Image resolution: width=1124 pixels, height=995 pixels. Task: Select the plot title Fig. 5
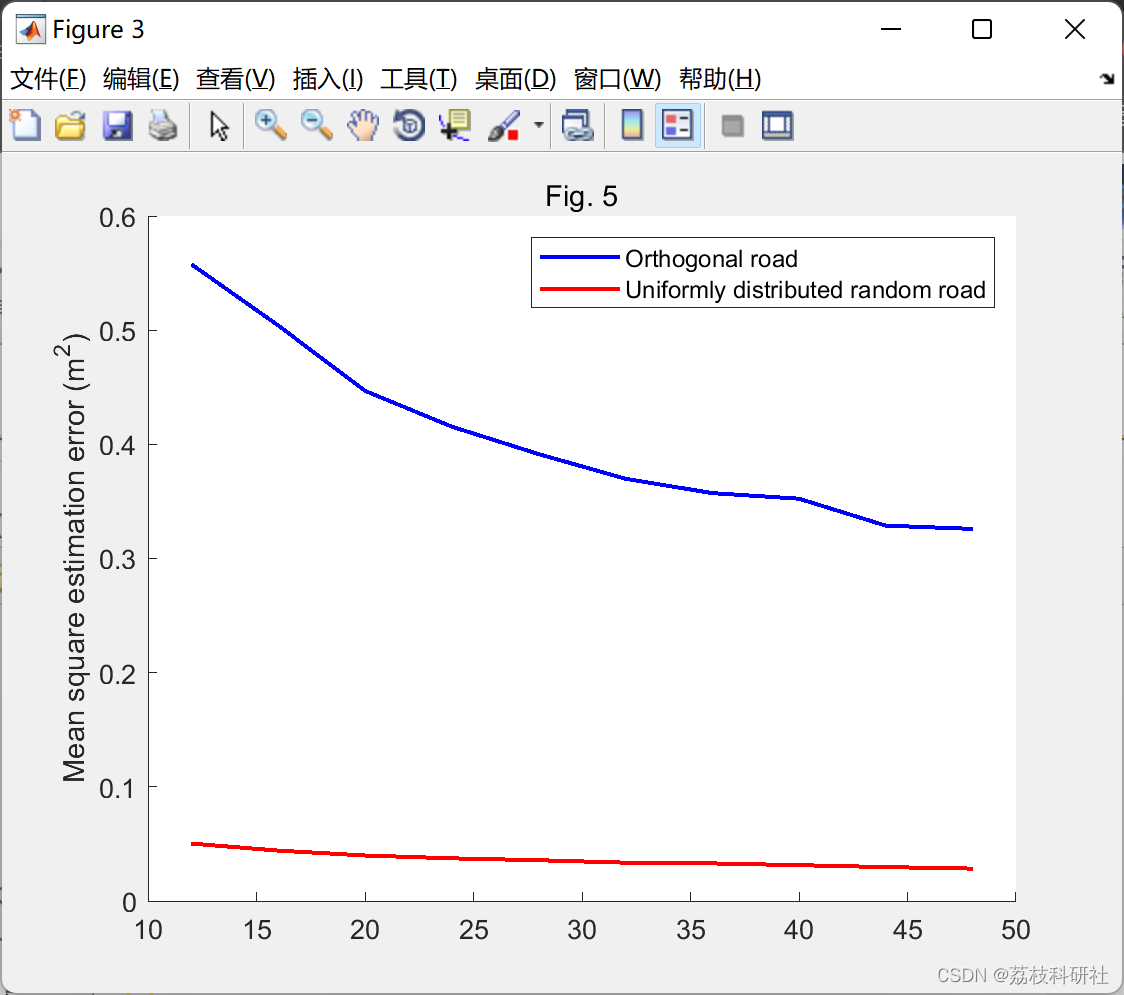pos(581,196)
